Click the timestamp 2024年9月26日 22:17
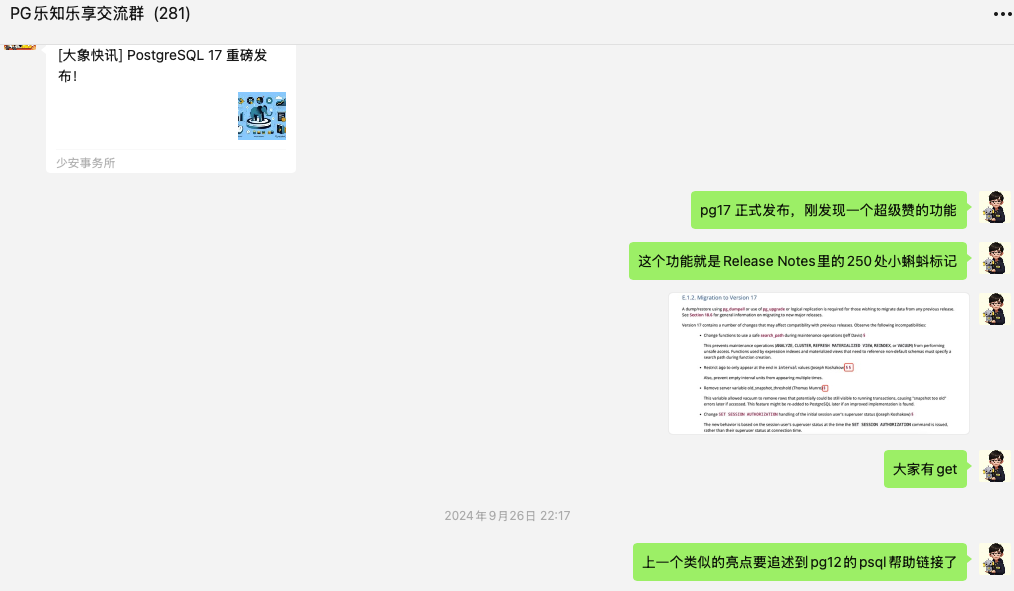This screenshot has width=1014, height=591. click(x=507, y=516)
